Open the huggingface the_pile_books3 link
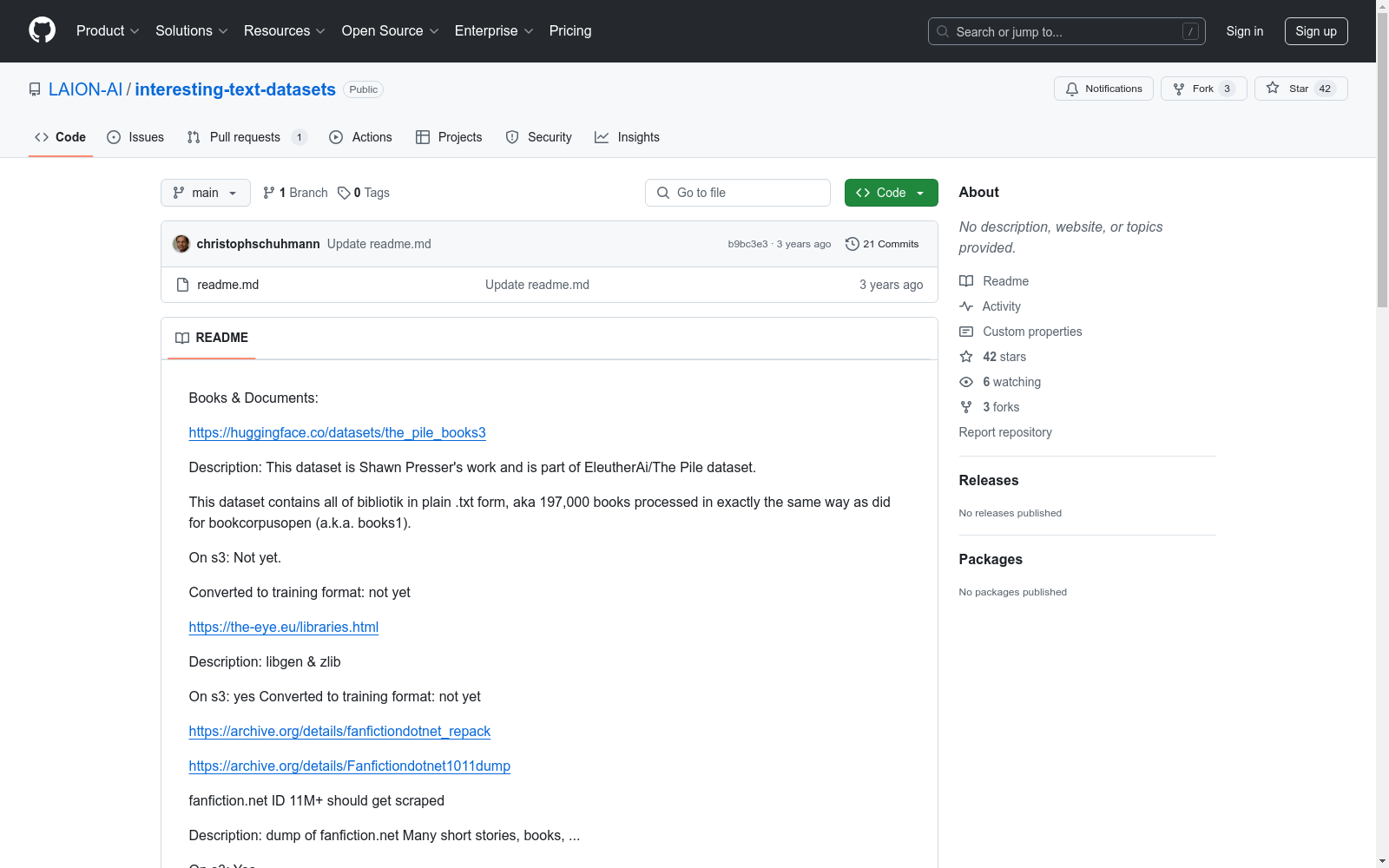 [x=338, y=432]
